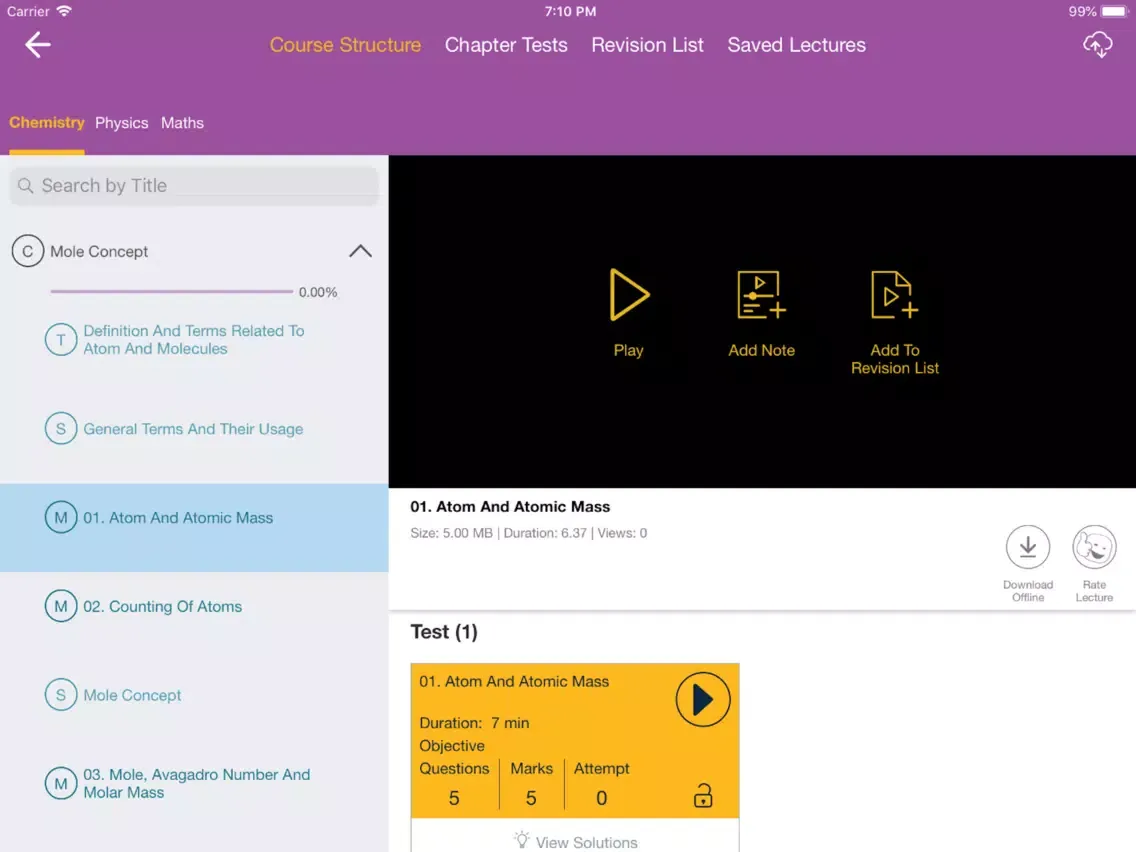The width and height of the screenshot is (1136, 852).
Task: Start the Atom And Atomic Mass test
Action: click(x=703, y=699)
